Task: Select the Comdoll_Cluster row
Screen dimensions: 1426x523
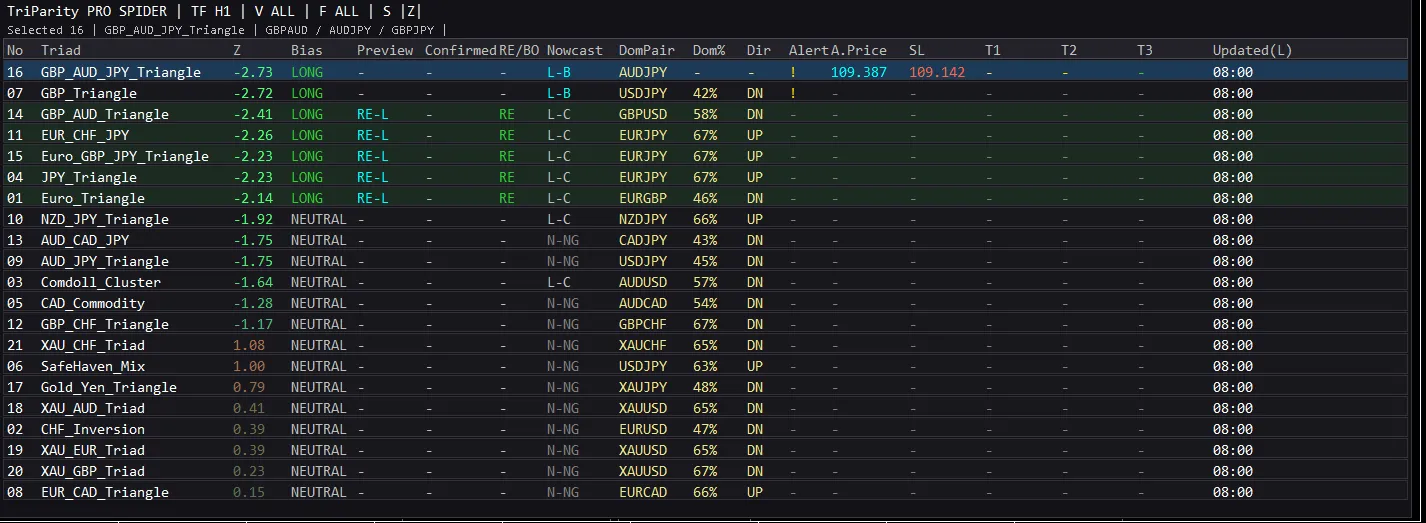Action: click(704, 282)
